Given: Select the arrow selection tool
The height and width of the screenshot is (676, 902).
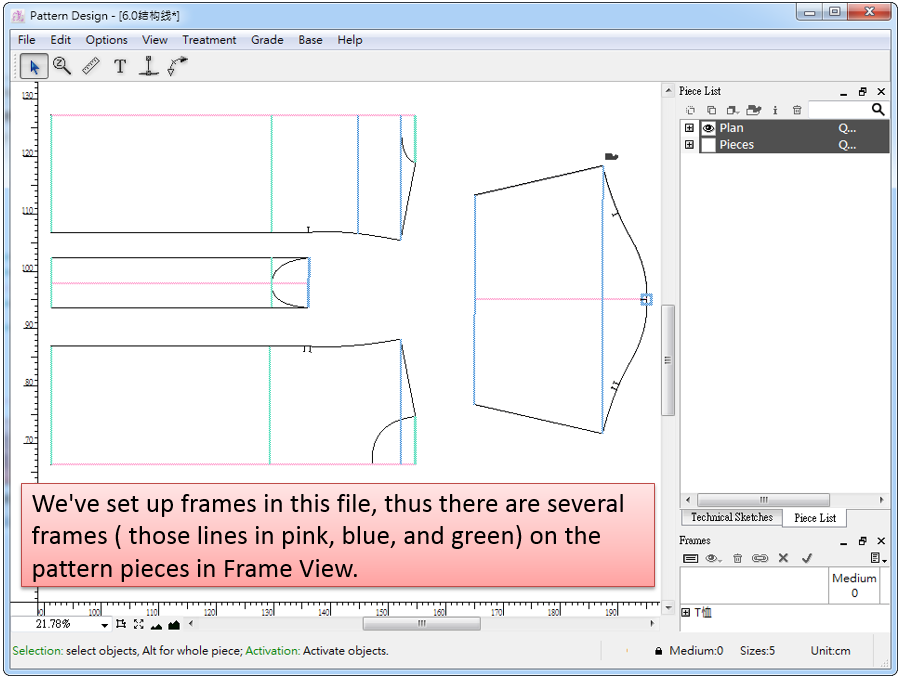Looking at the screenshot, I should click(34, 67).
